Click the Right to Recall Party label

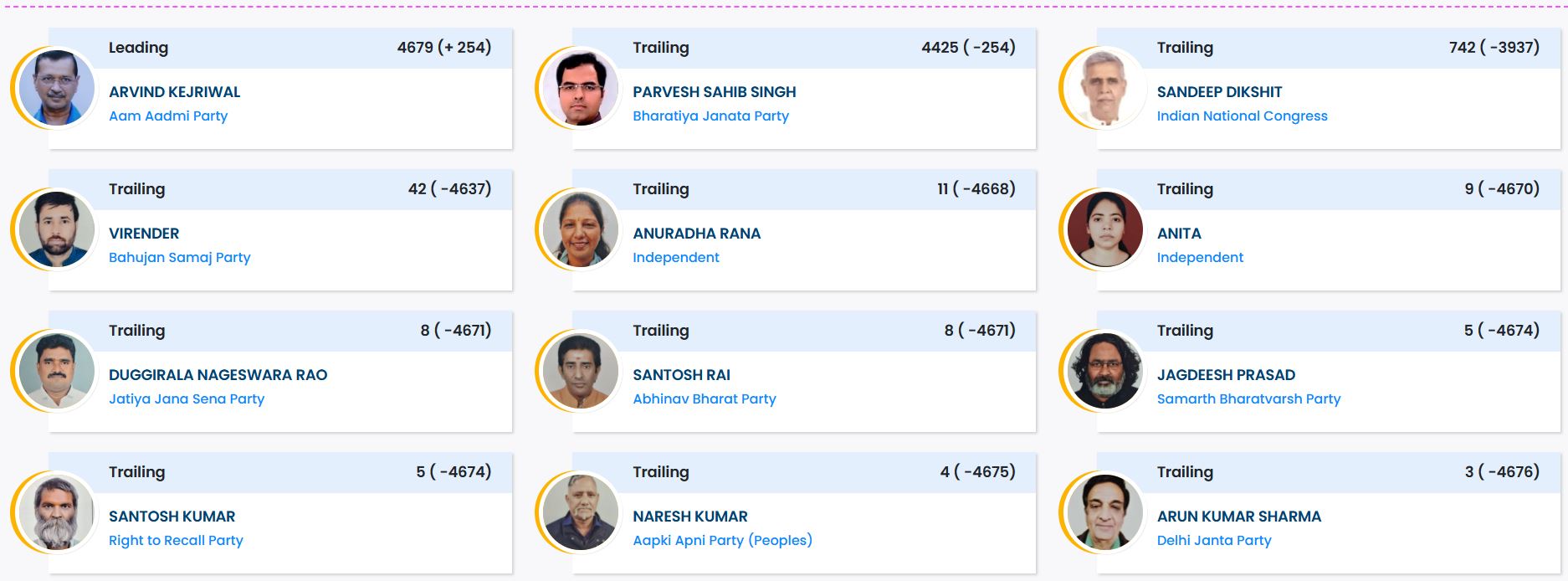click(176, 540)
